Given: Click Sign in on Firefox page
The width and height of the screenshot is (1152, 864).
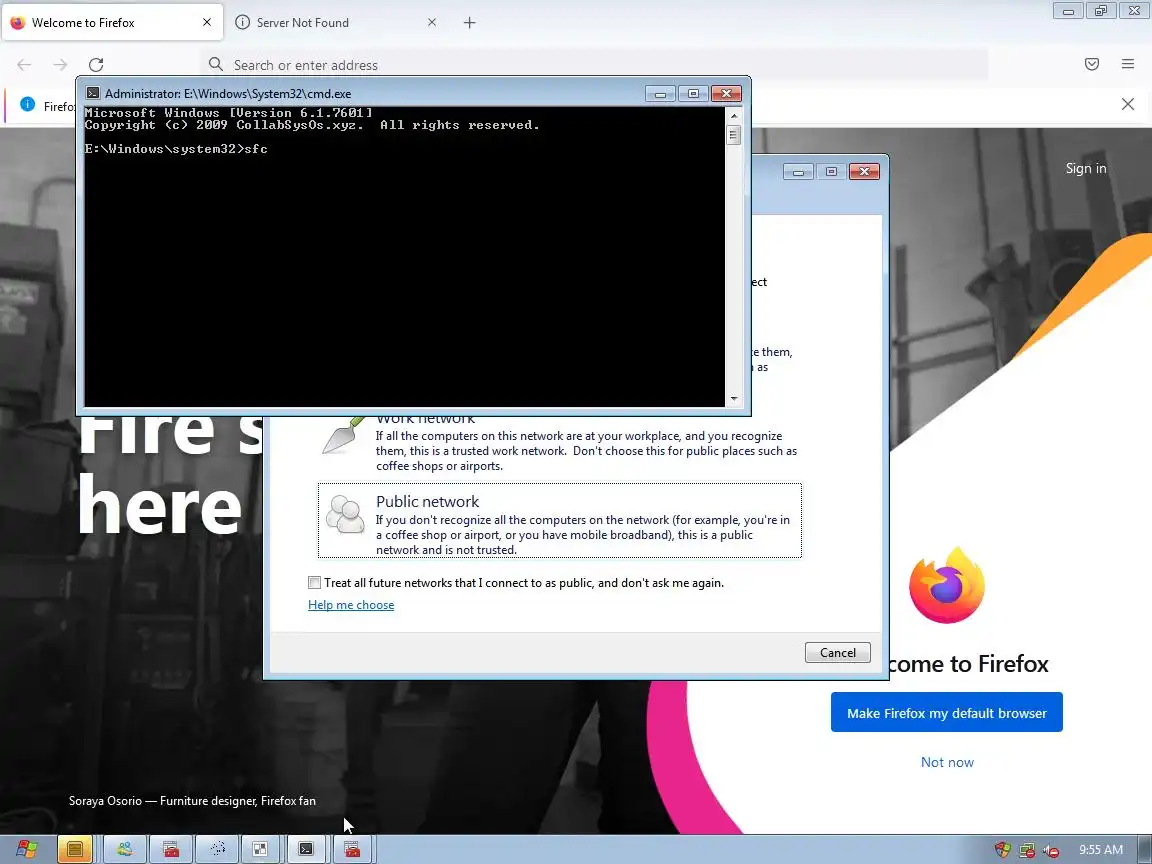Looking at the screenshot, I should point(1086,168).
